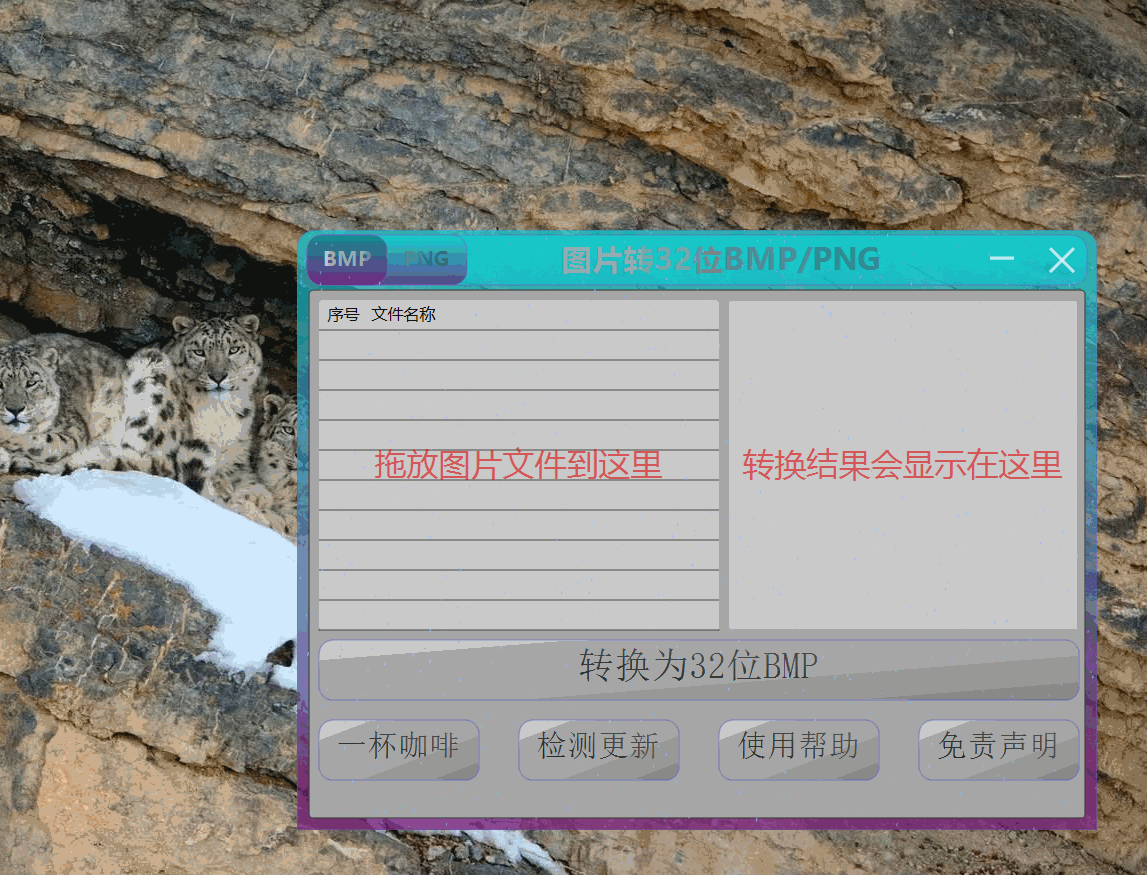Click the empty area below bottom buttons
The width and height of the screenshot is (1147, 875).
point(697,799)
